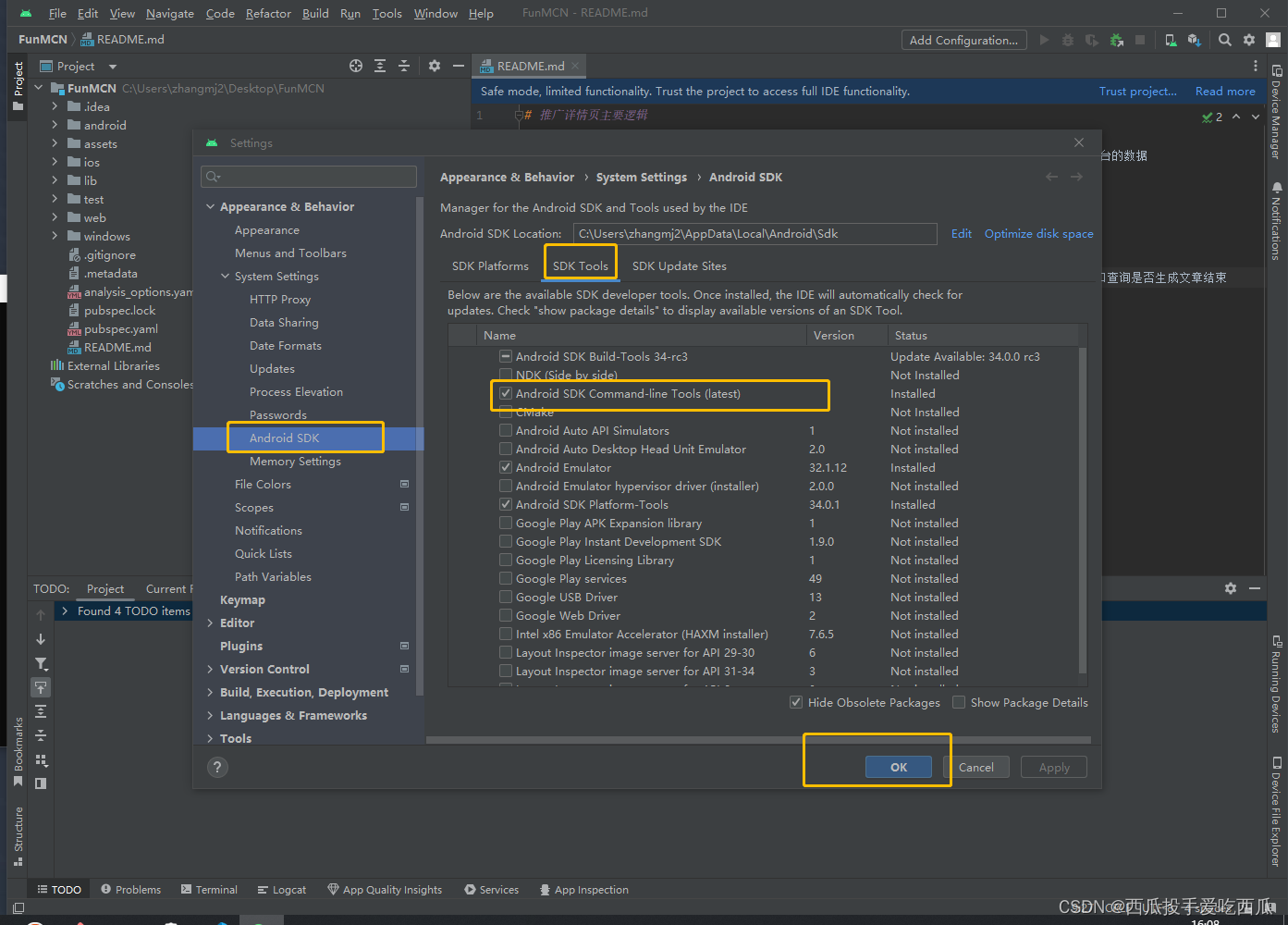
Task: Open Terminal tool window tab
Action: (x=209, y=890)
